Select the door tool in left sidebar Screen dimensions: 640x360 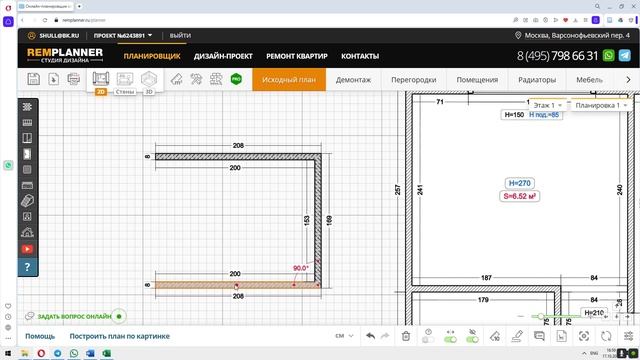click(x=27, y=154)
